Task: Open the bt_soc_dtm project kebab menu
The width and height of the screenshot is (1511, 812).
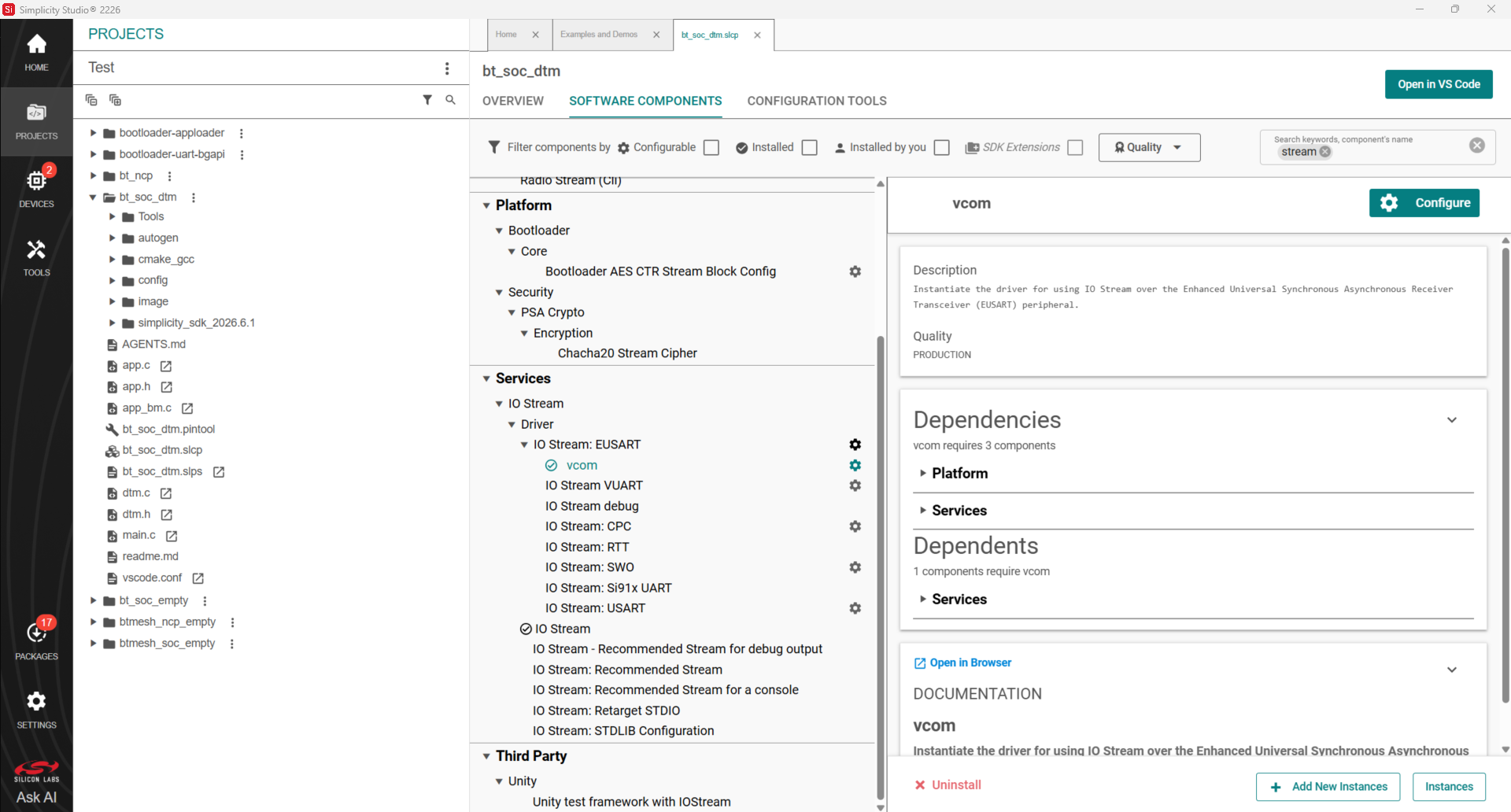Action: [x=194, y=197]
